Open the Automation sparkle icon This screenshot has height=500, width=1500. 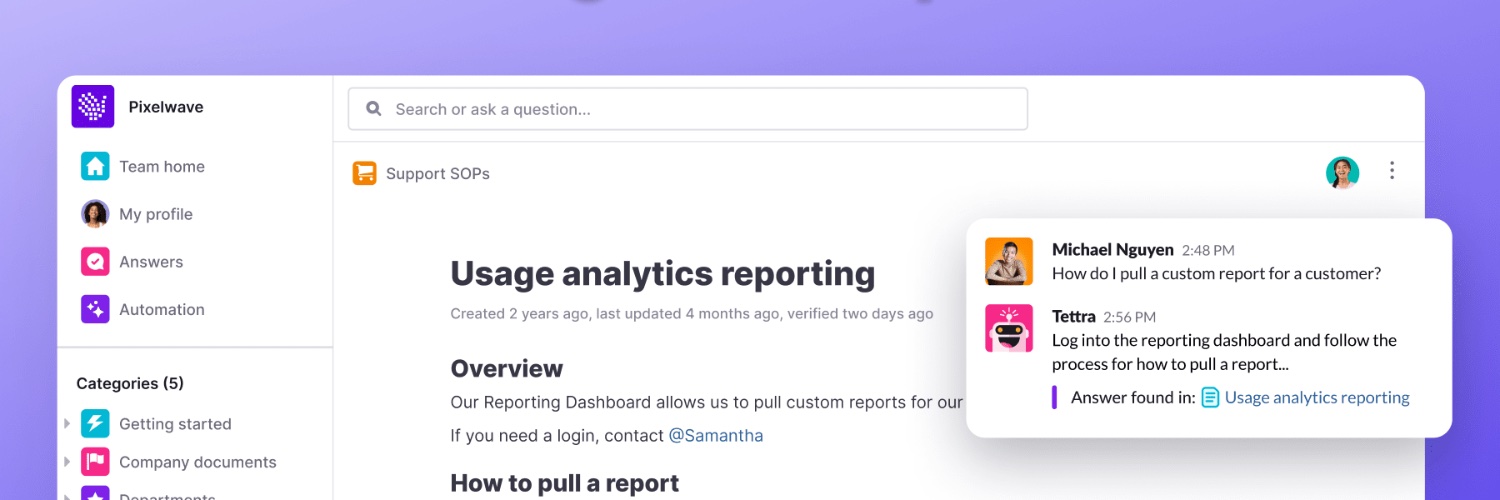point(95,309)
